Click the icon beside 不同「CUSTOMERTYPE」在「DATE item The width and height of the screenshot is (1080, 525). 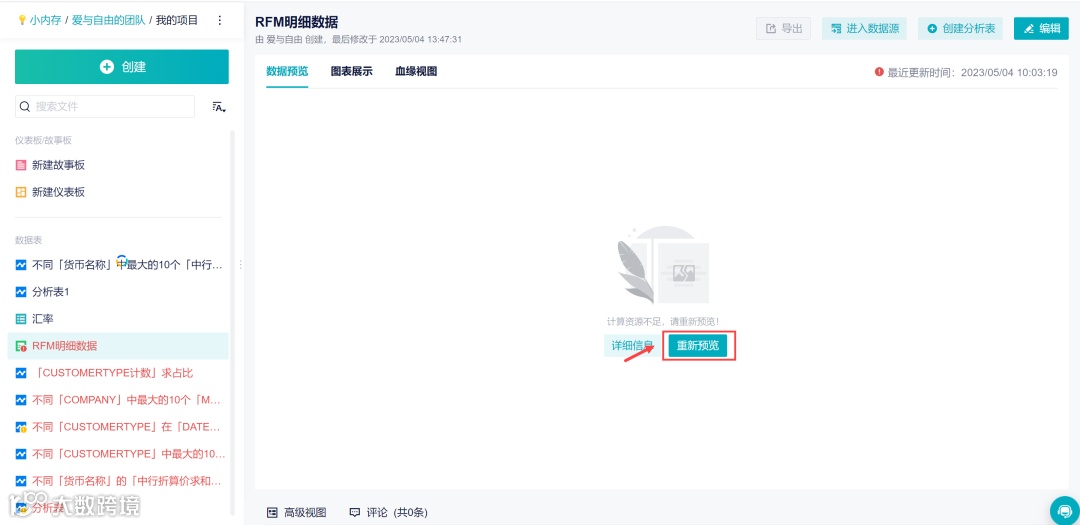pos(21,426)
